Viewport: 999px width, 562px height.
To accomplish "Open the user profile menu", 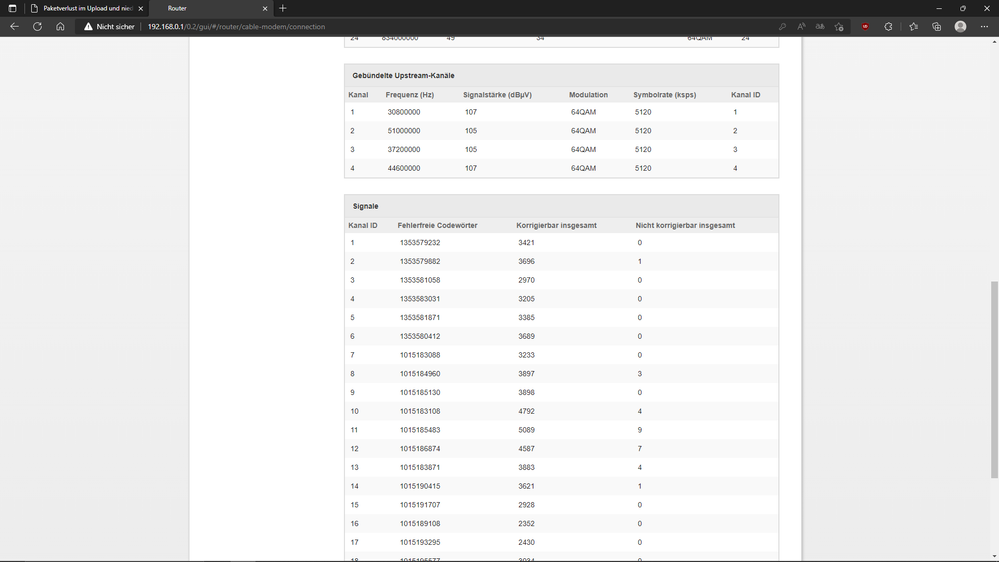I will click(x=960, y=27).
